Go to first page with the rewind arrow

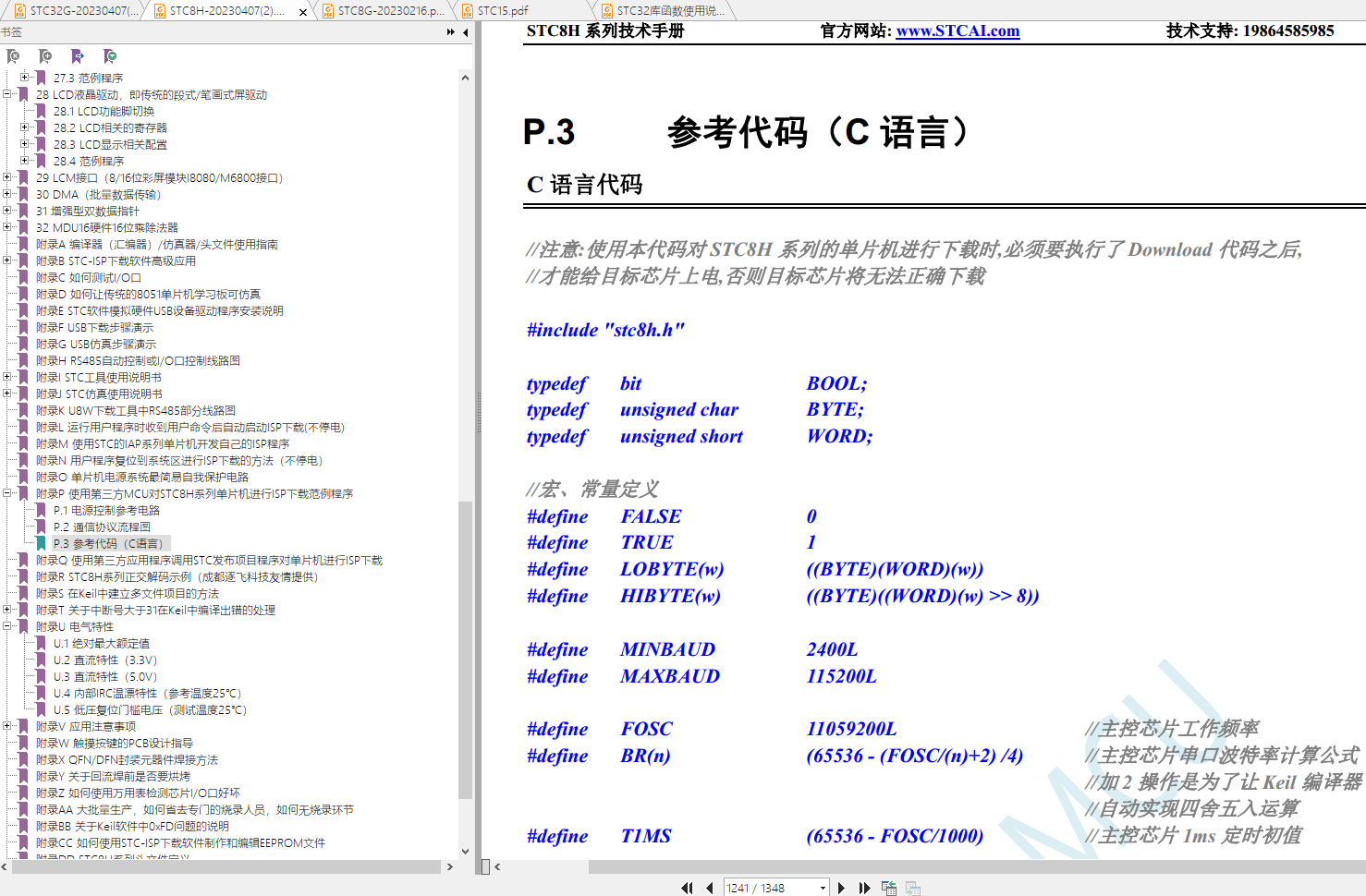tap(687, 888)
